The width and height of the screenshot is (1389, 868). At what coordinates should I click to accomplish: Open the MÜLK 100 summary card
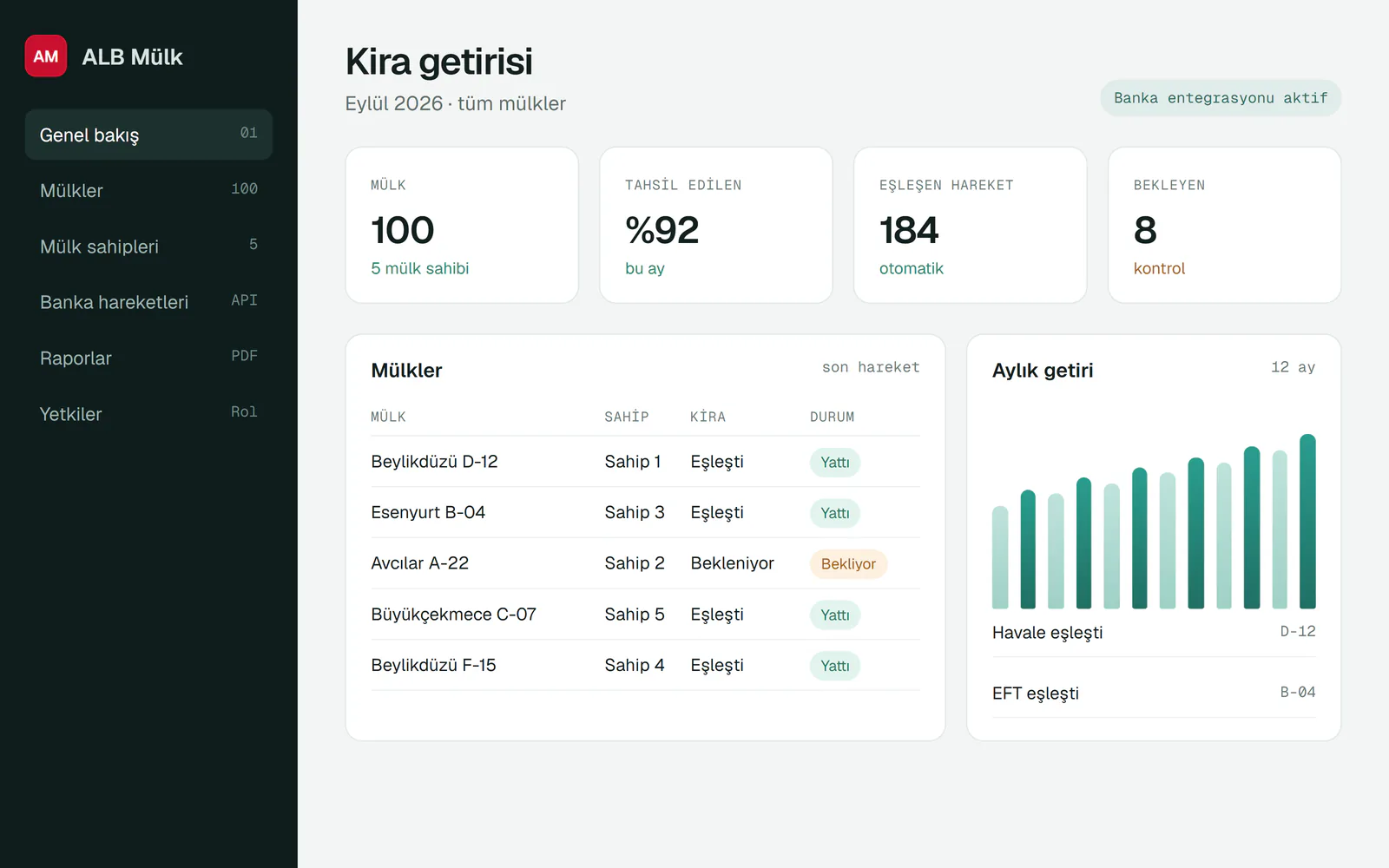(x=462, y=225)
